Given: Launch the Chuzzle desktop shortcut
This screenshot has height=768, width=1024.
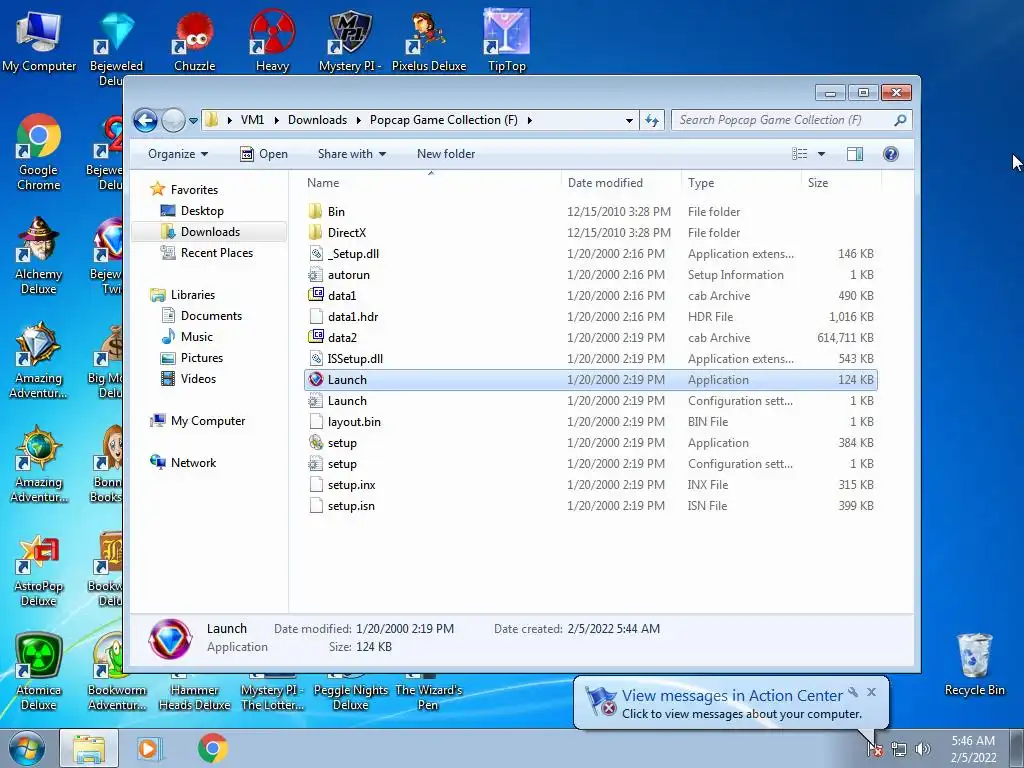Looking at the screenshot, I should [195, 40].
